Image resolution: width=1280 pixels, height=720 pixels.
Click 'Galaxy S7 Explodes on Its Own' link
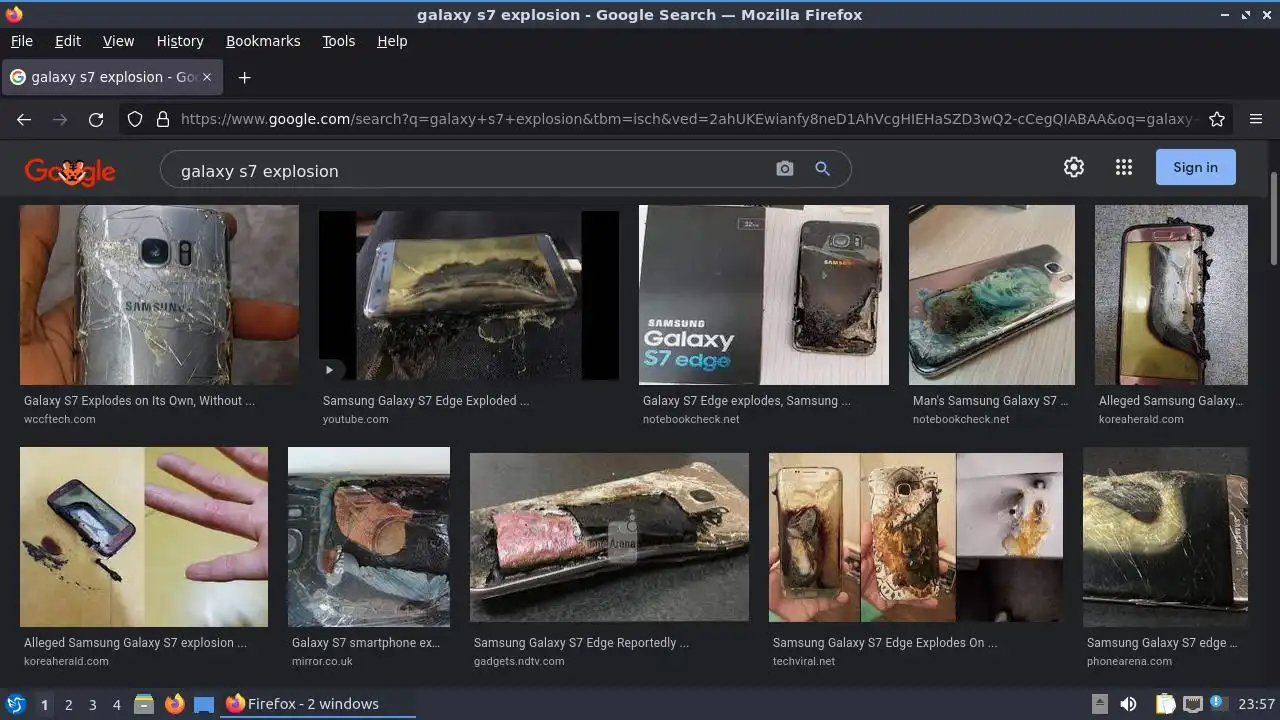[139, 401]
